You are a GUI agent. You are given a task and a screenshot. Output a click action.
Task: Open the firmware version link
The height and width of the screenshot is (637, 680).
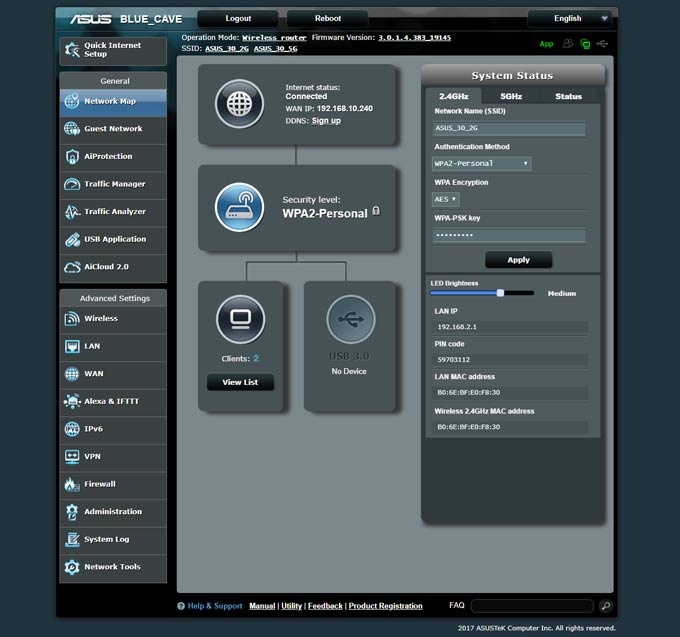coord(415,38)
